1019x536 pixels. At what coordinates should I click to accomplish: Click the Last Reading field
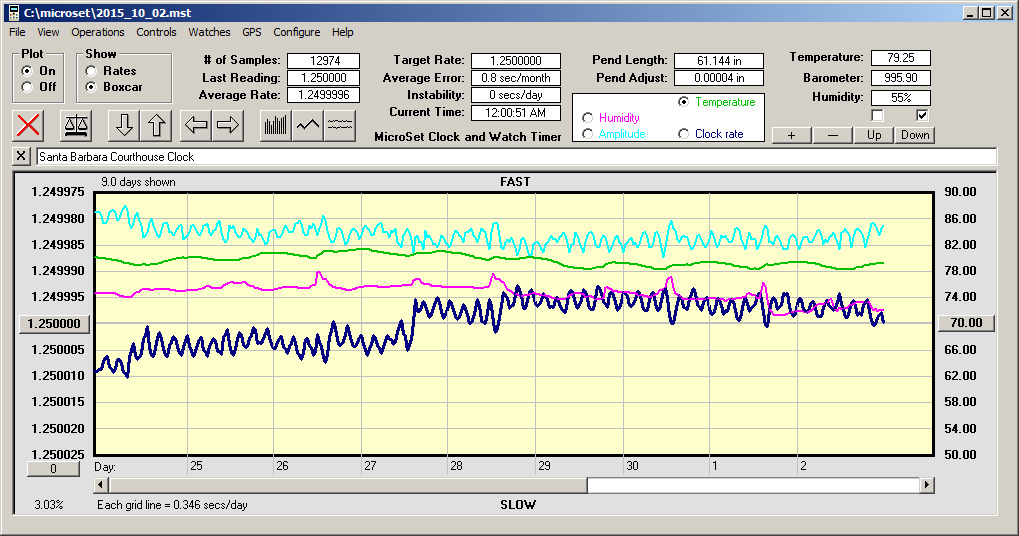pyautogui.click(x=324, y=78)
